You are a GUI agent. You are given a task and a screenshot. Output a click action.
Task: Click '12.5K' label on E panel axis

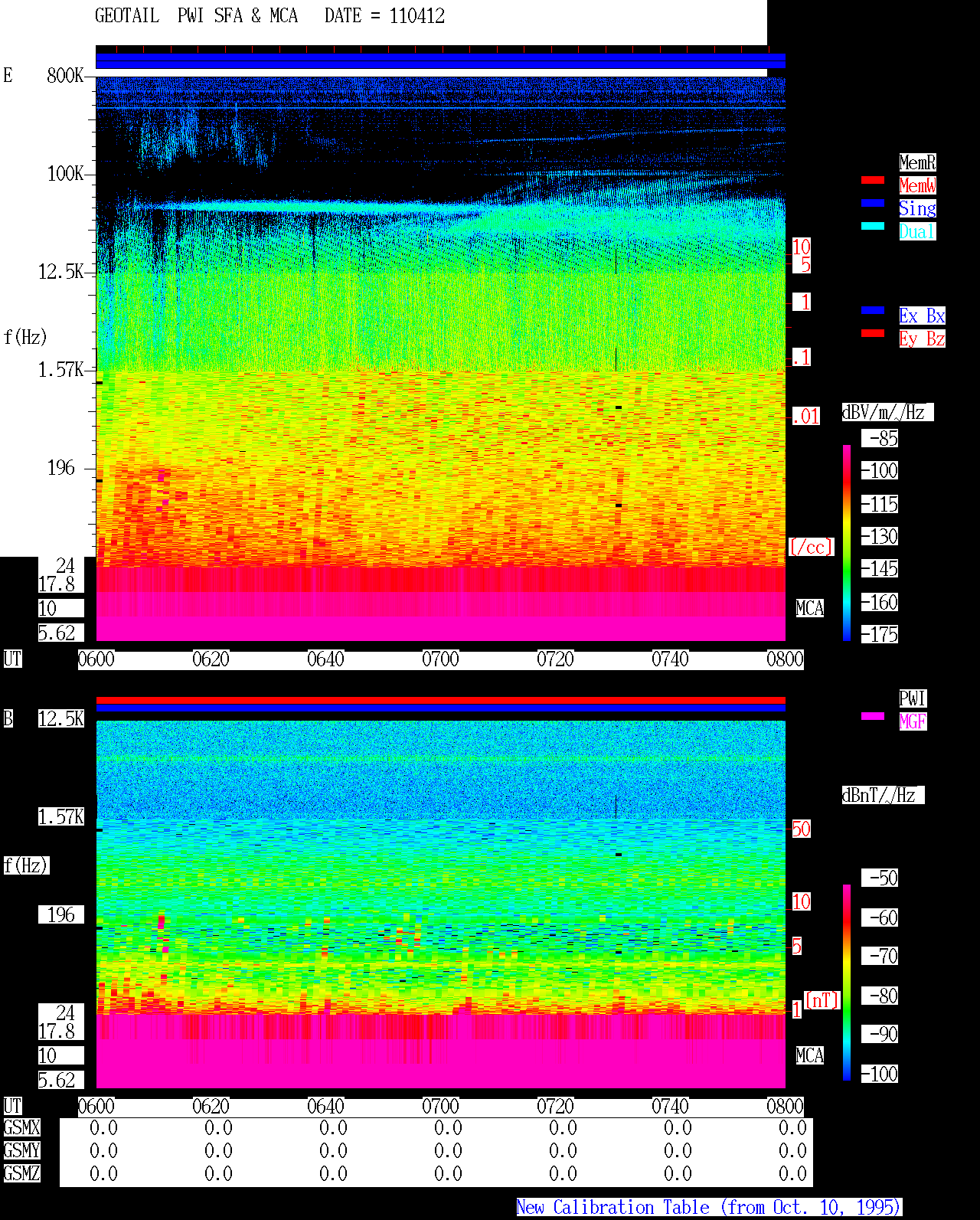61,272
